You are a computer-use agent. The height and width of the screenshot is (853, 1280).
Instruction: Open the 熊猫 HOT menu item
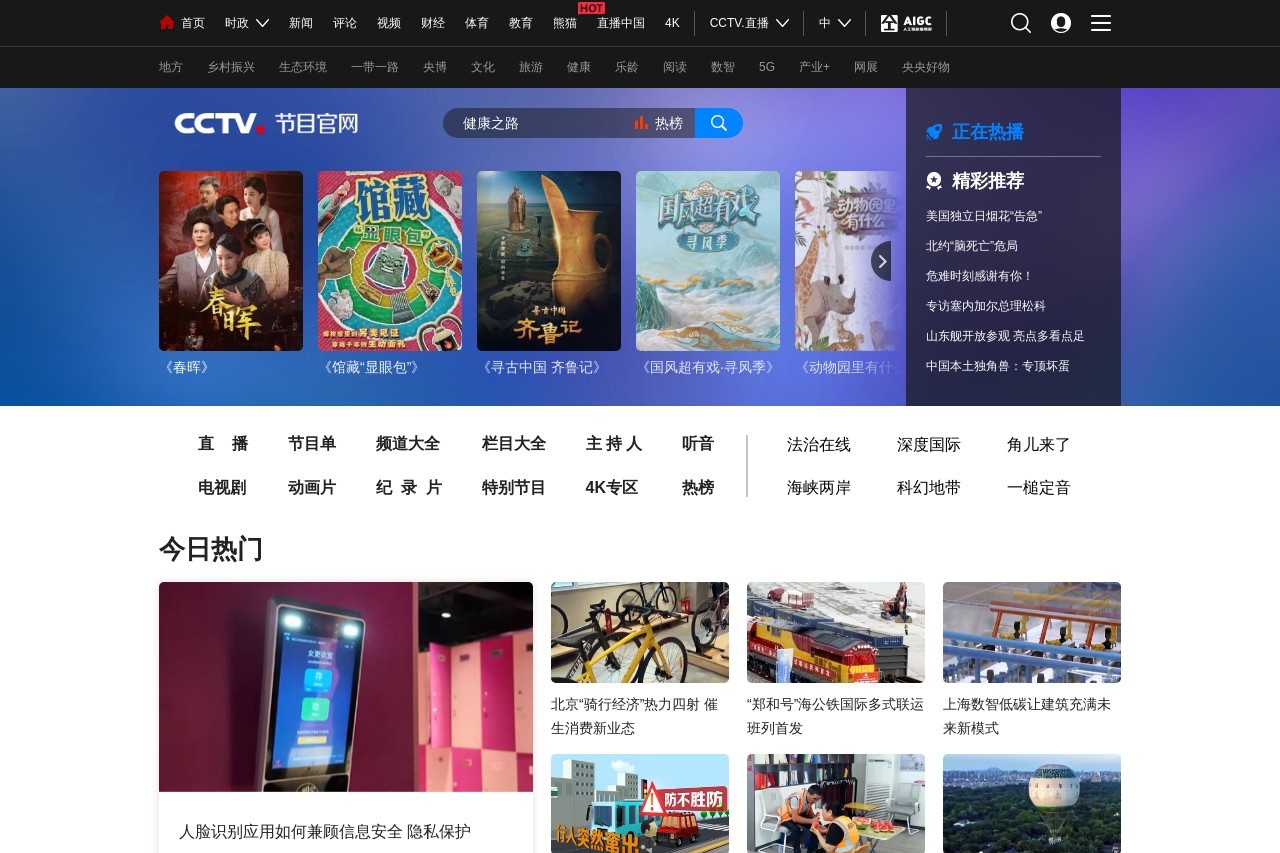click(565, 23)
